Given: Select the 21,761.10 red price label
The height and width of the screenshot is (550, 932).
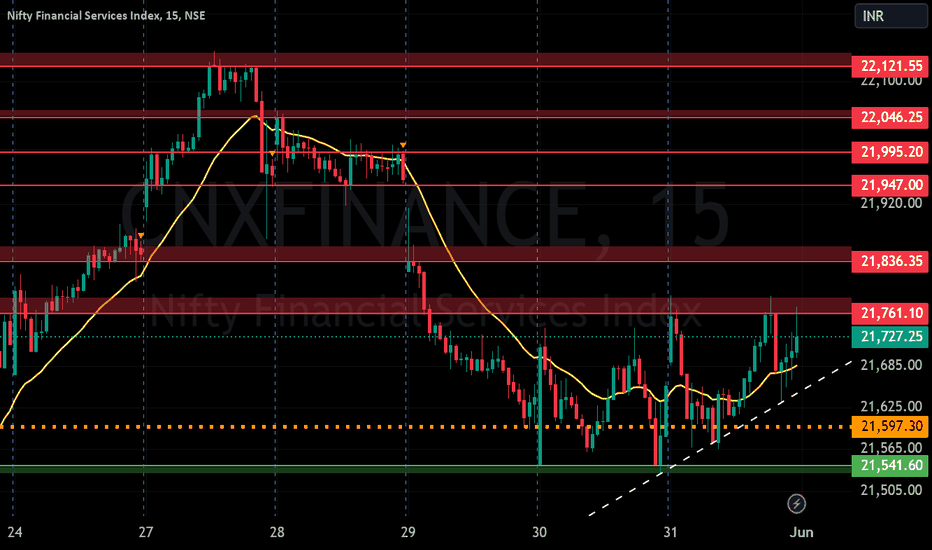Looking at the screenshot, I should (x=890, y=313).
